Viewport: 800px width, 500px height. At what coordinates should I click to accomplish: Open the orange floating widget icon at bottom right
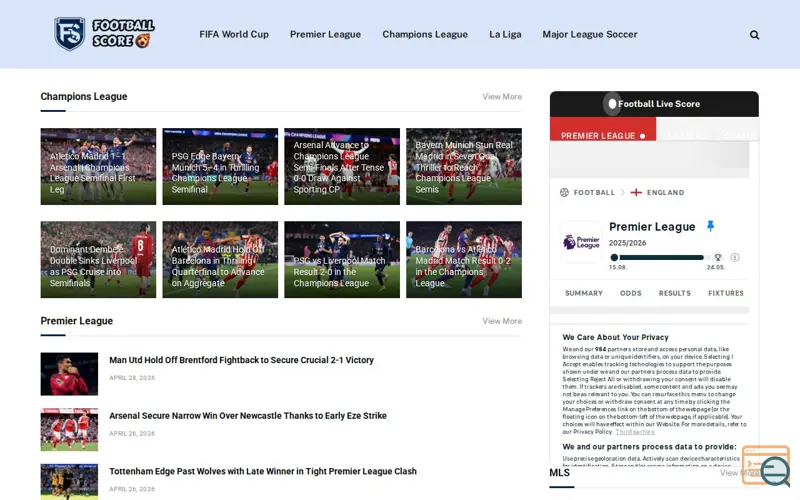click(x=766, y=465)
